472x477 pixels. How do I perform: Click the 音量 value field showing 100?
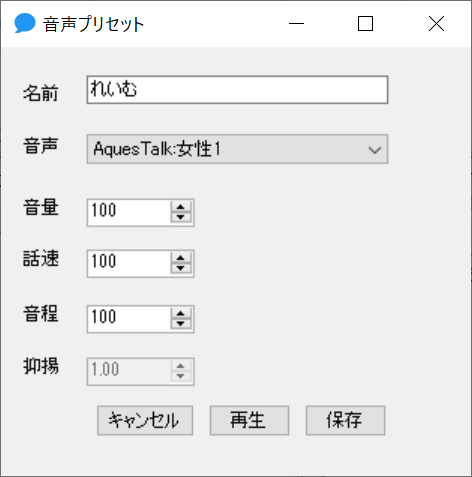(x=129, y=213)
